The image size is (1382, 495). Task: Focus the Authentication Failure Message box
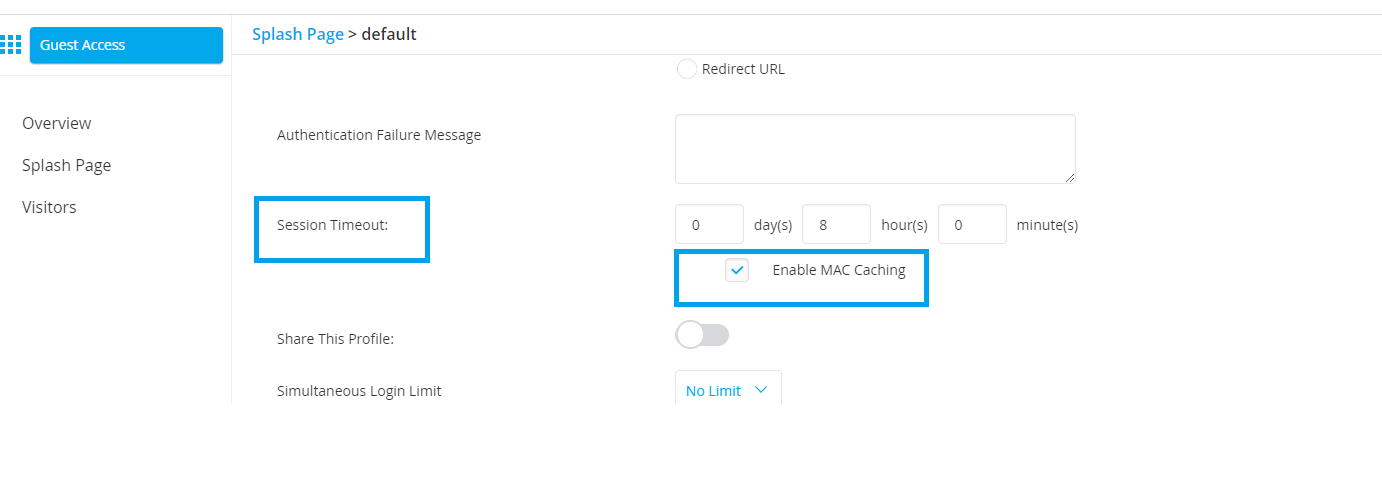click(x=875, y=149)
